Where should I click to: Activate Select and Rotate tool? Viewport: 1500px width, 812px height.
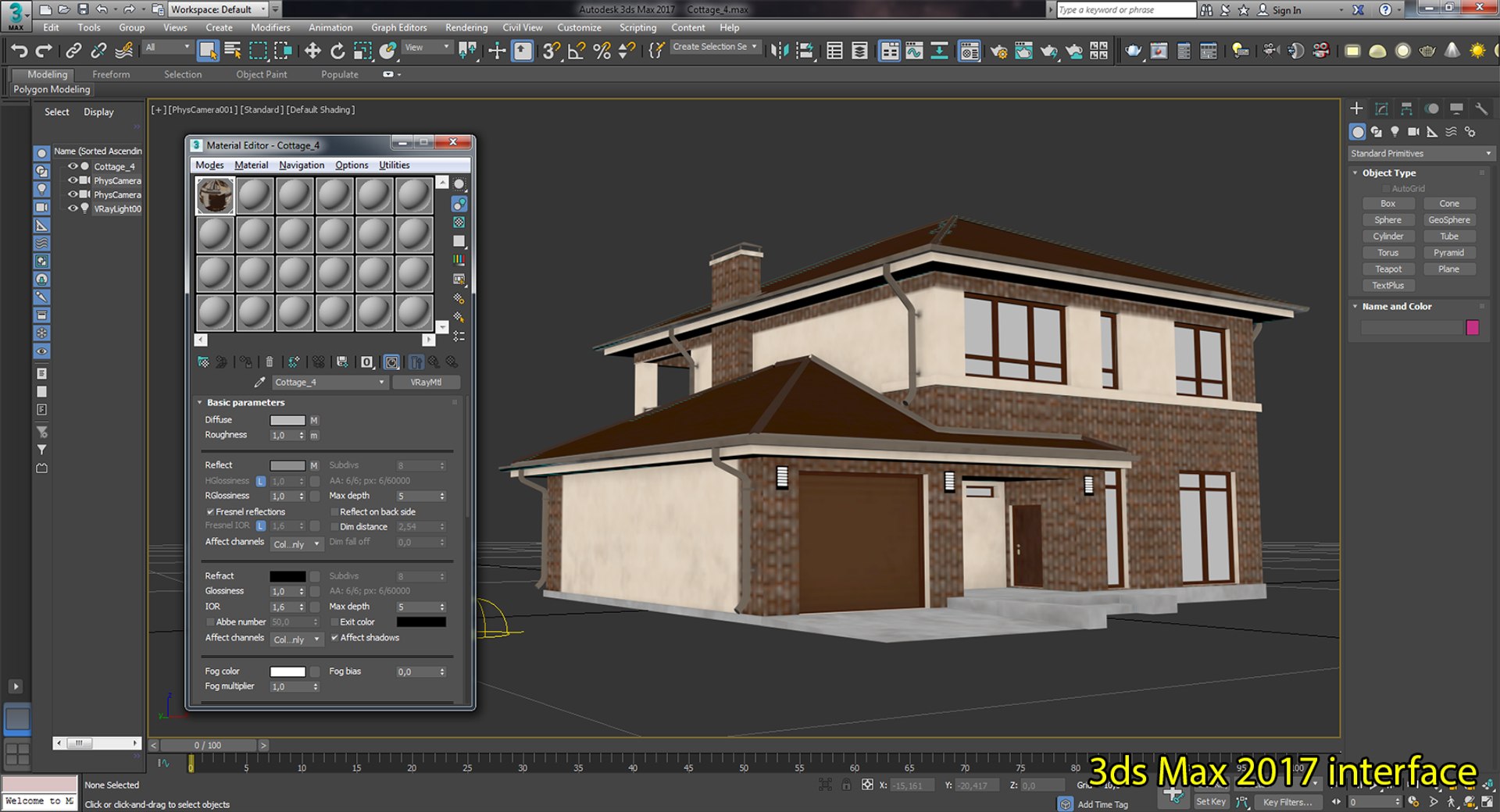[337, 52]
